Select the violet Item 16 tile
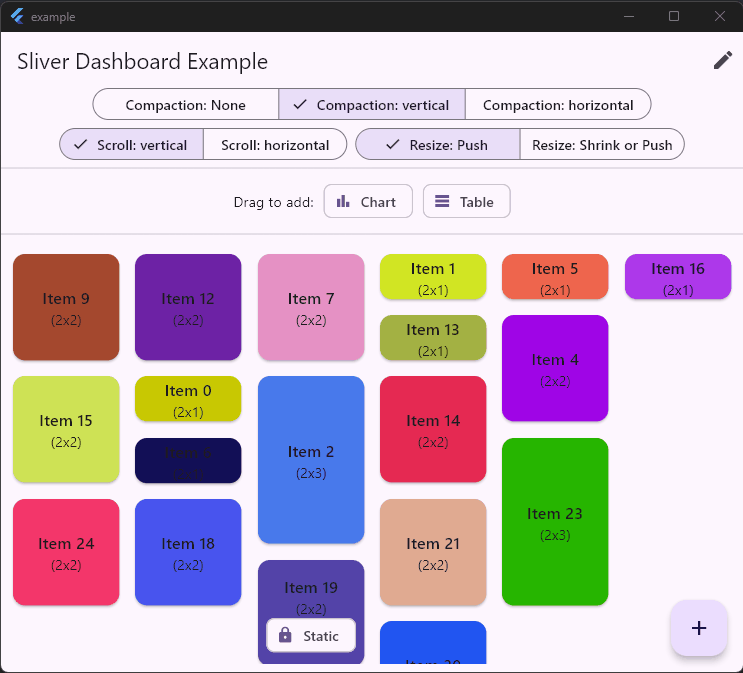743x673 pixels. point(678,277)
